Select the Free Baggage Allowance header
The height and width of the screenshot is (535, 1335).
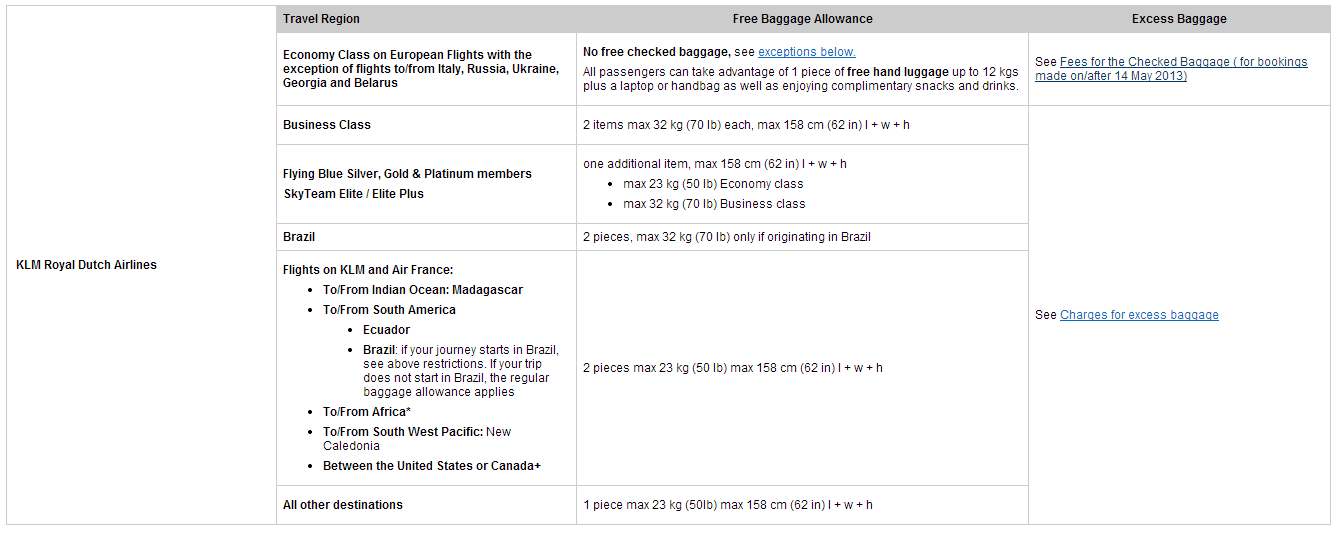pyautogui.click(x=802, y=19)
